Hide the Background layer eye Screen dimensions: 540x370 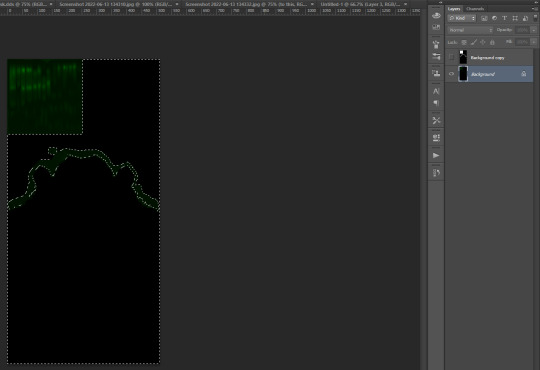tap(451, 74)
